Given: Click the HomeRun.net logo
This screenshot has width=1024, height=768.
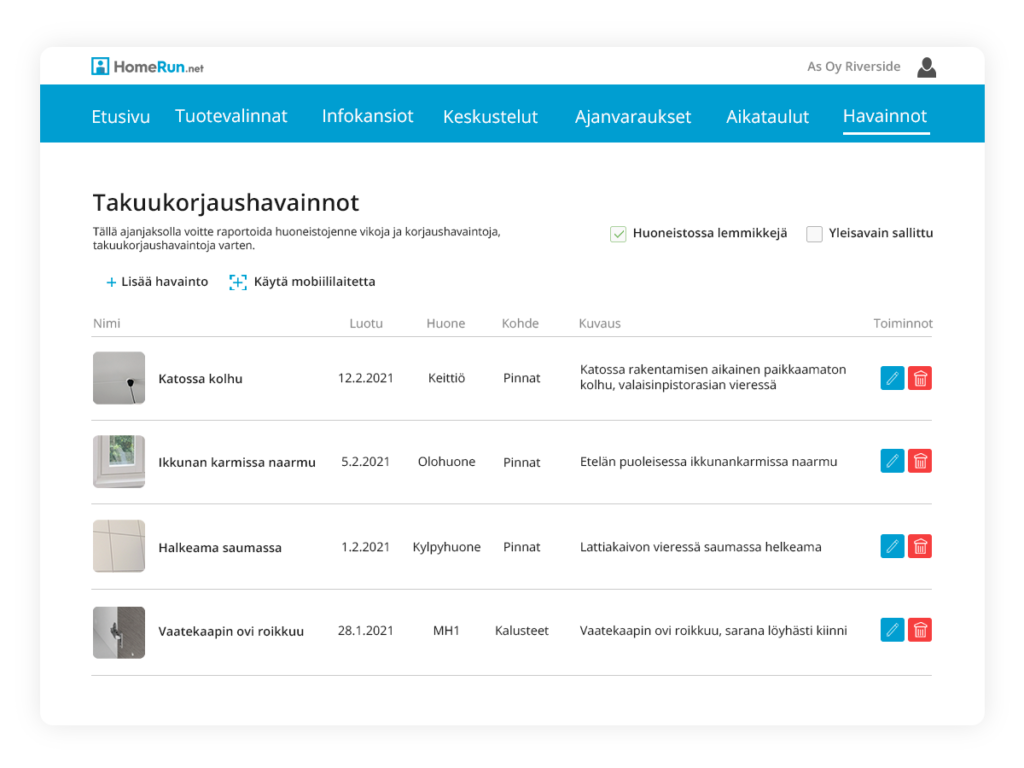Looking at the screenshot, I should [x=147, y=67].
